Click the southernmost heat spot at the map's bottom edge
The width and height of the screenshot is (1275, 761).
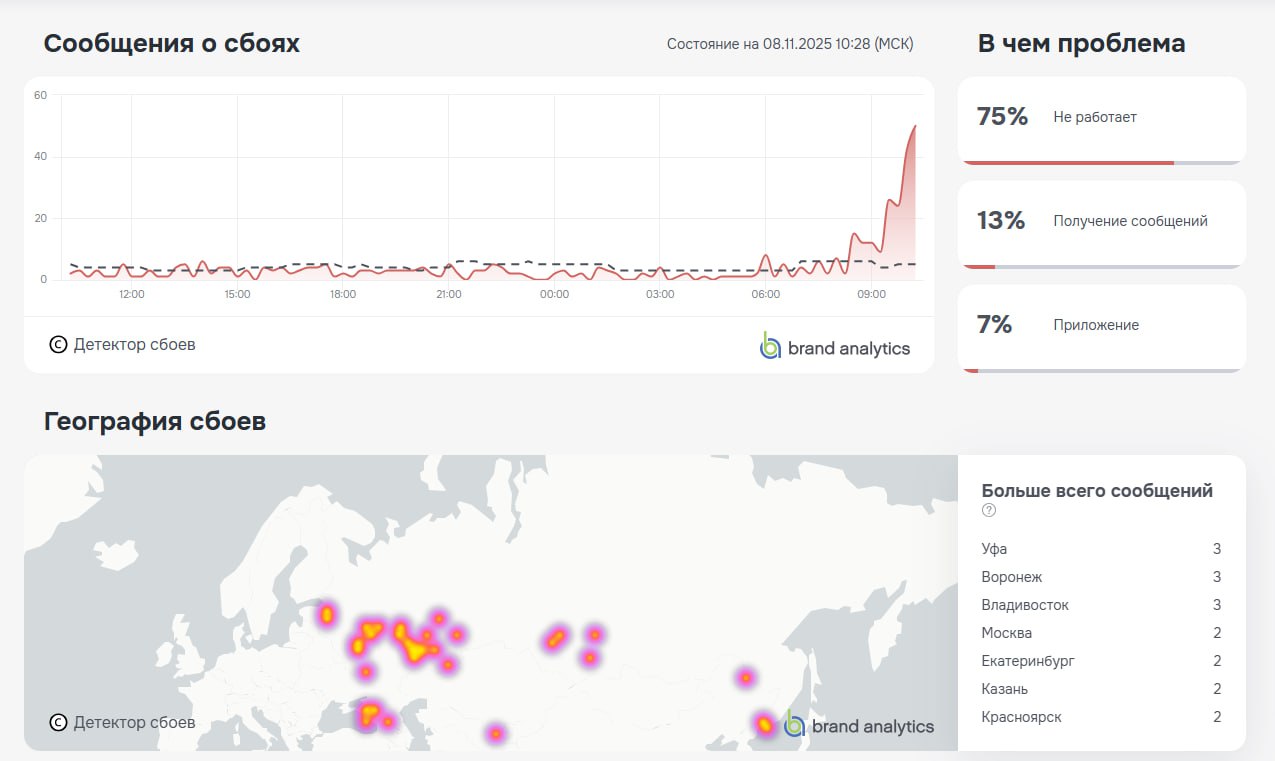(x=496, y=733)
